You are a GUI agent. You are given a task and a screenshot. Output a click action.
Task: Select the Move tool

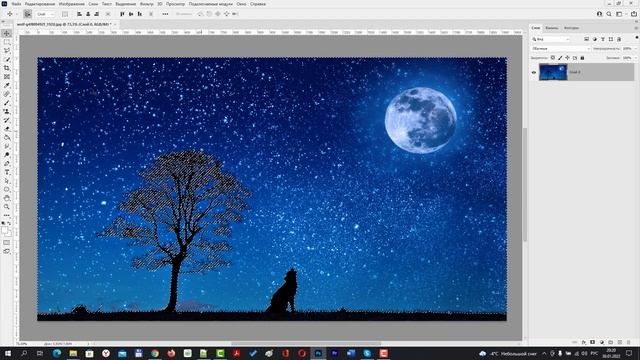[x=7, y=33]
